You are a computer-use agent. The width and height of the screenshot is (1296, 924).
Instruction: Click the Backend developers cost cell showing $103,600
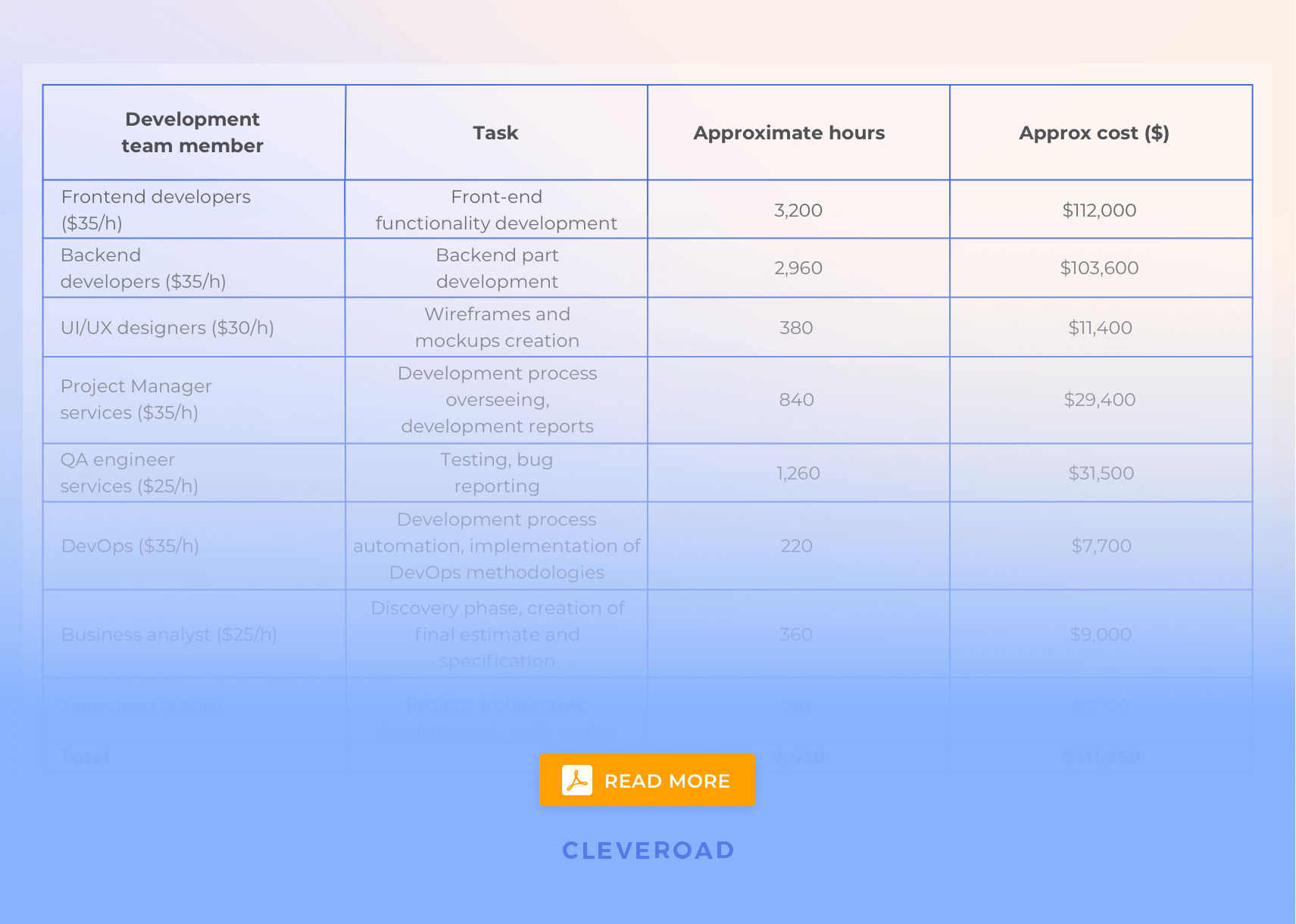tap(1101, 267)
